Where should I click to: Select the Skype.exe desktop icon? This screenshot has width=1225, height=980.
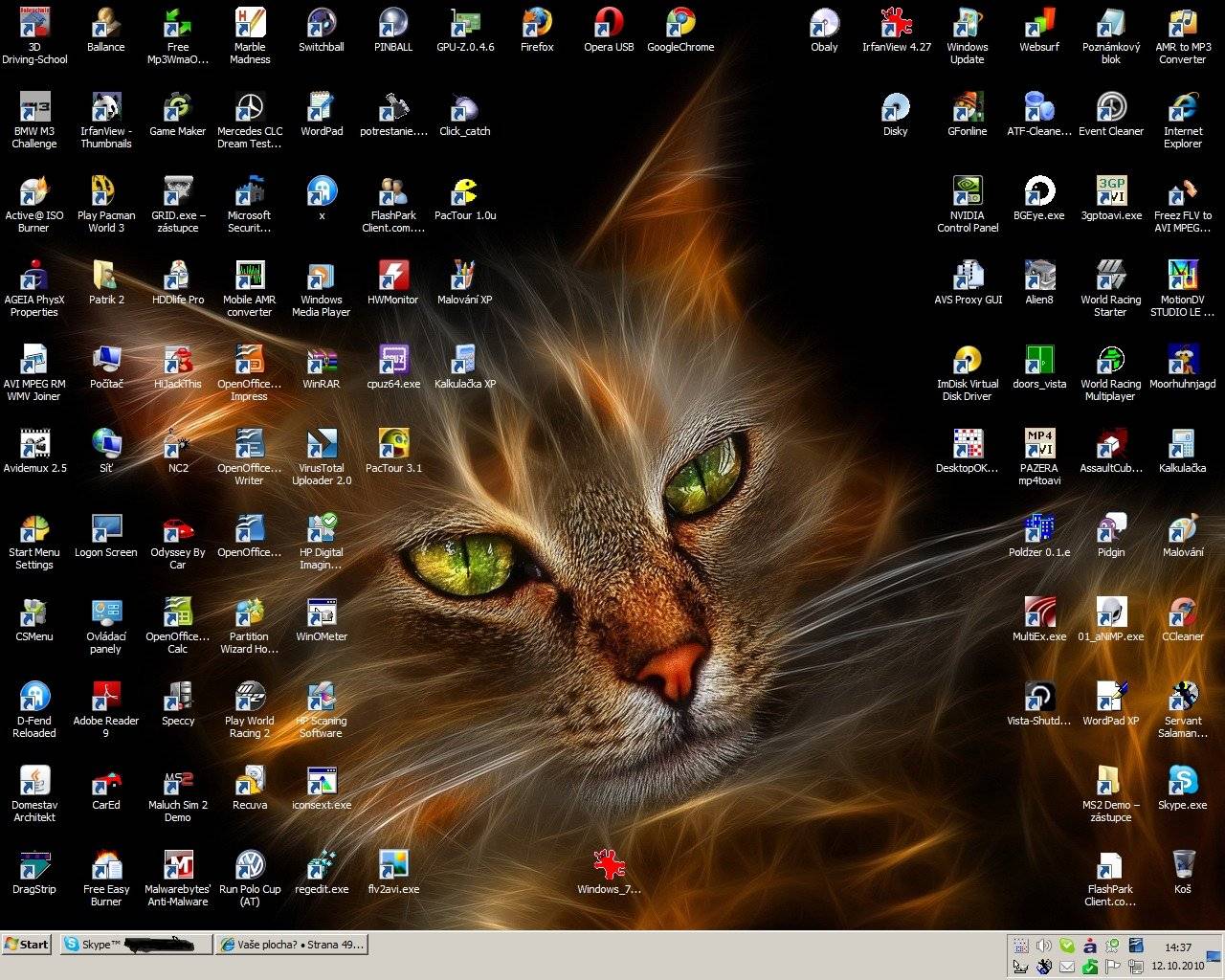[x=1183, y=782]
